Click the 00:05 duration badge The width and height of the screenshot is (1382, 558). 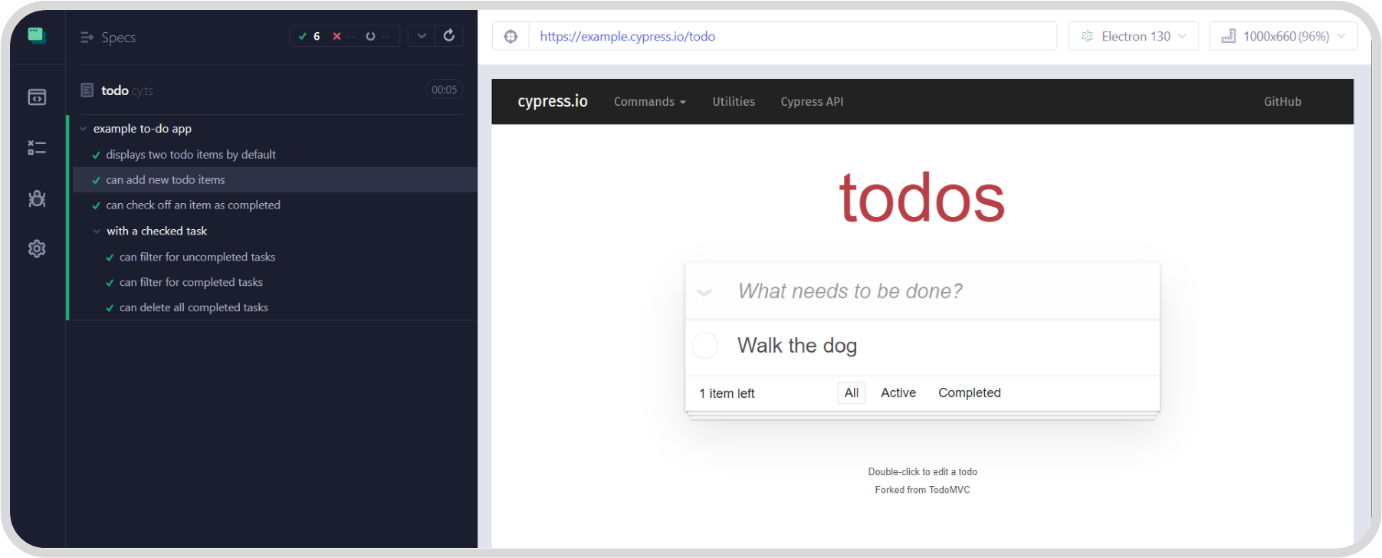[444, 90]
